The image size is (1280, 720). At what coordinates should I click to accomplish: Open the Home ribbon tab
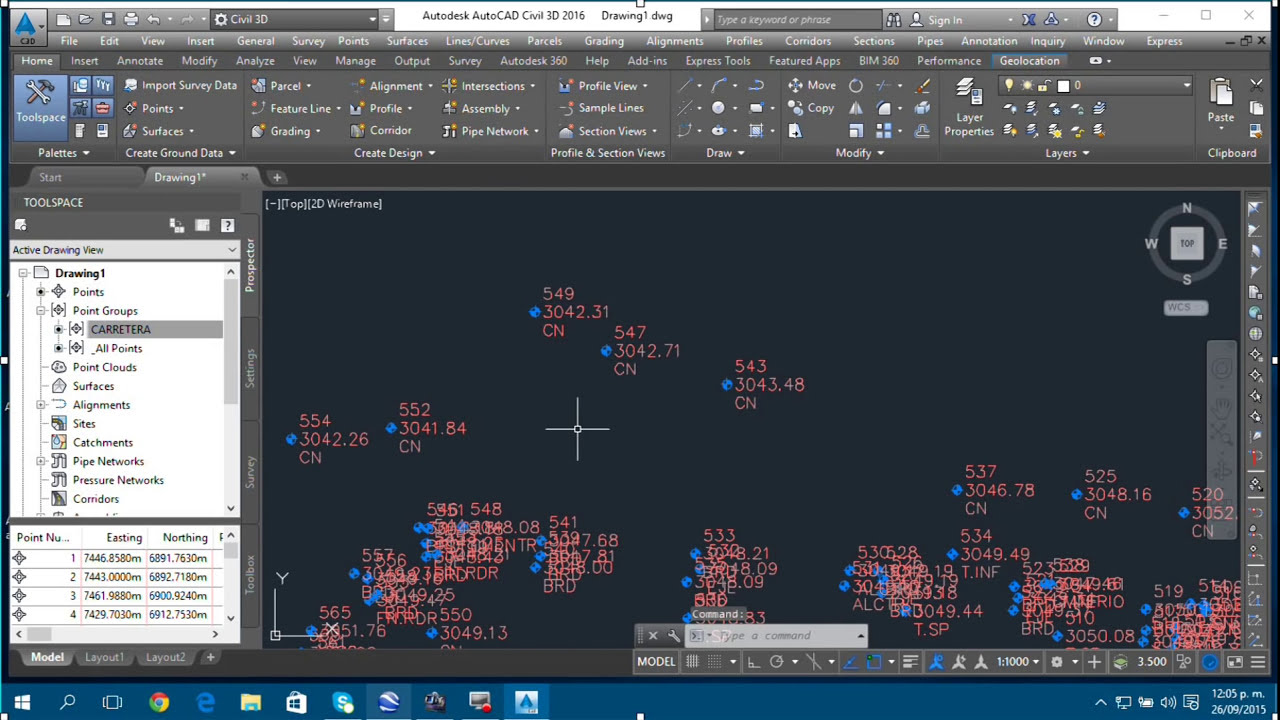(37, 61)
